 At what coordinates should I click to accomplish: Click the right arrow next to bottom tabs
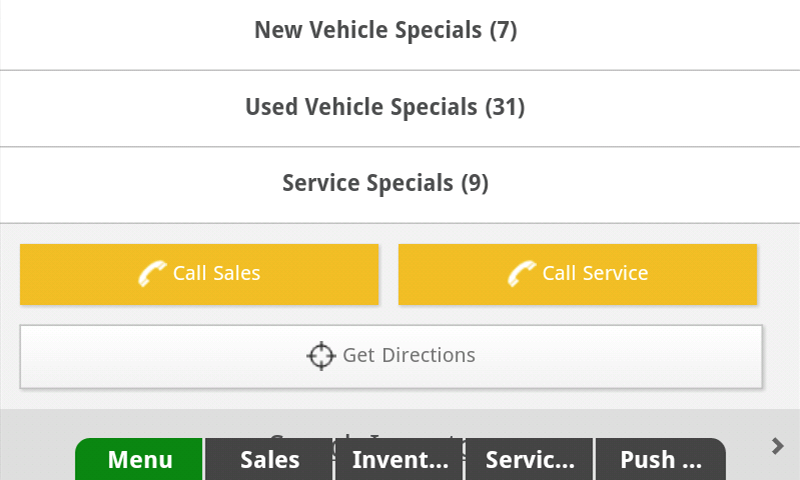click(777, 446)
